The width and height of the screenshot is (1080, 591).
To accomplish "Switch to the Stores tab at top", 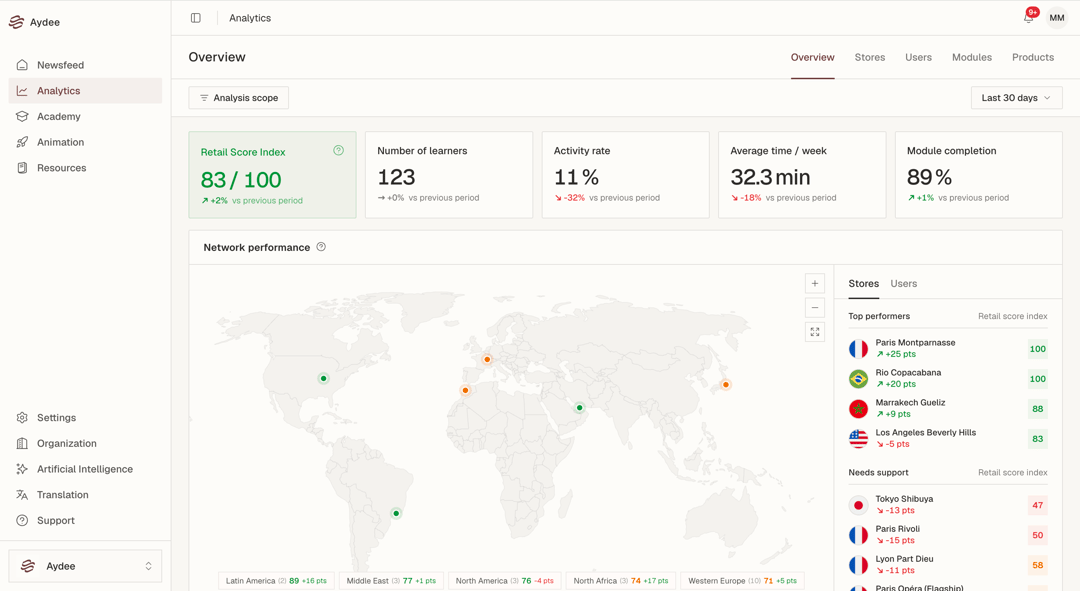I will (869, 57).
